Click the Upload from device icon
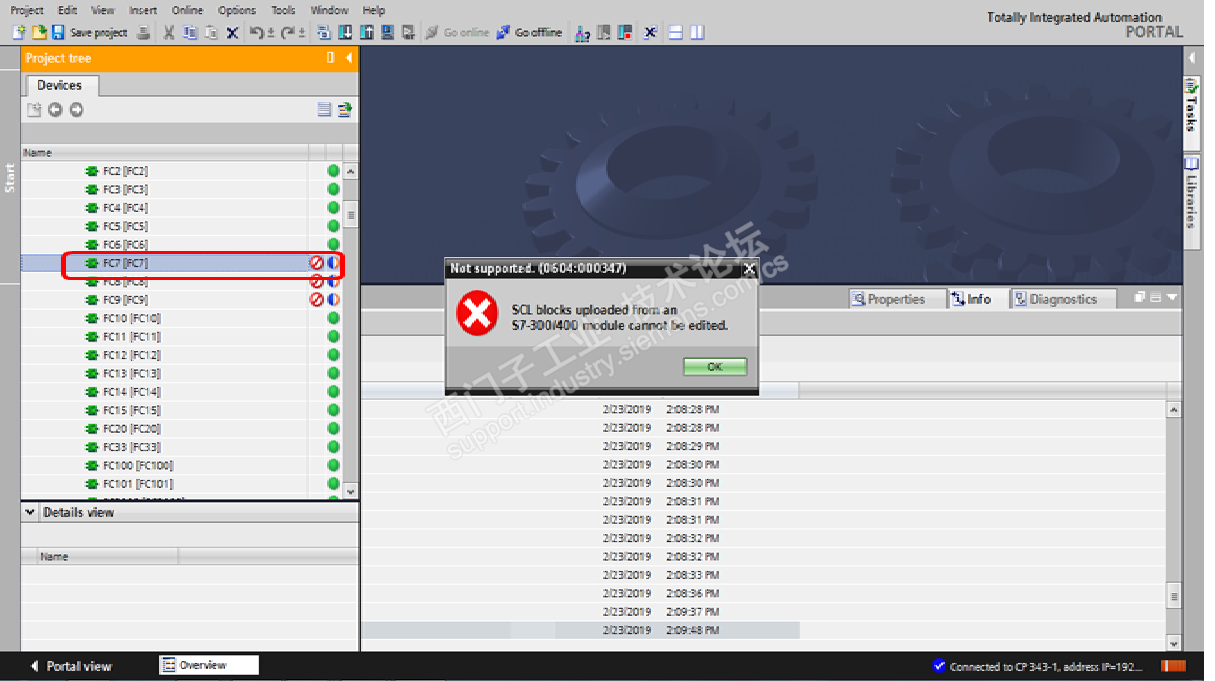Image resolution: width=1215 pixels, height=681 pixels. (366, 32)
